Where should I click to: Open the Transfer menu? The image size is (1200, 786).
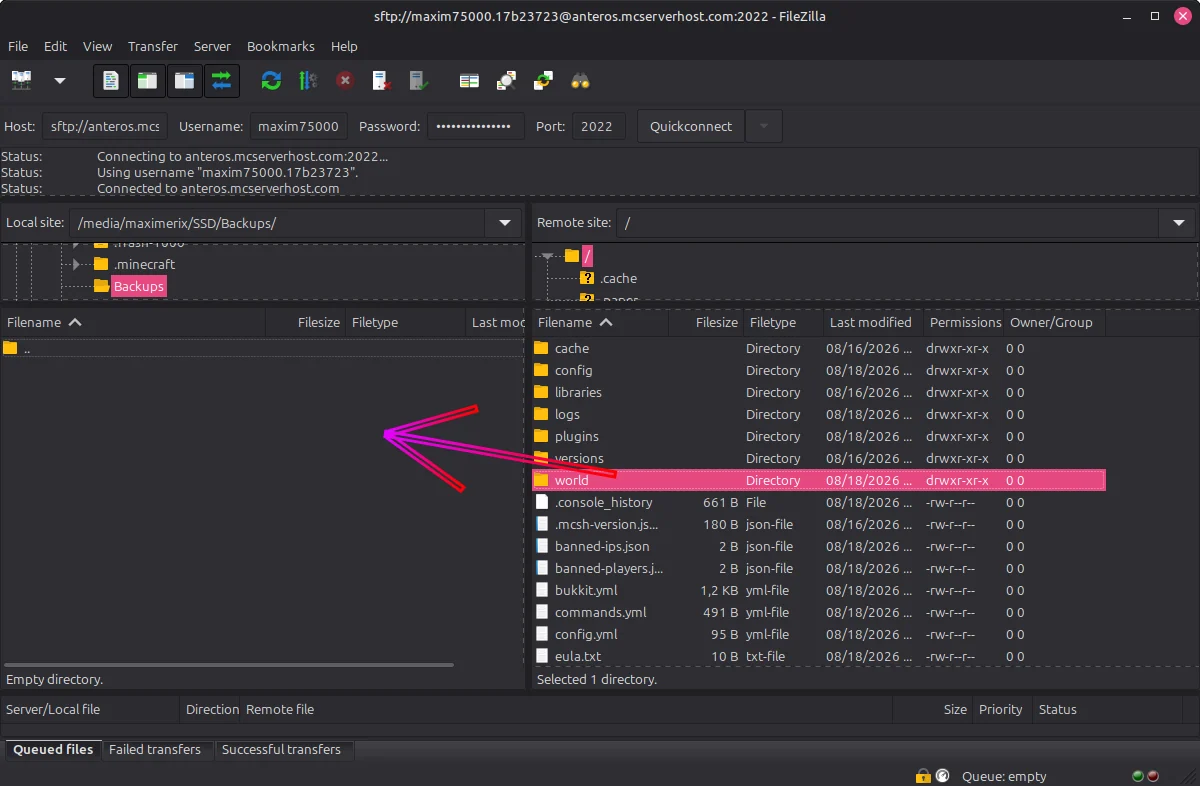tap(153, 46)
